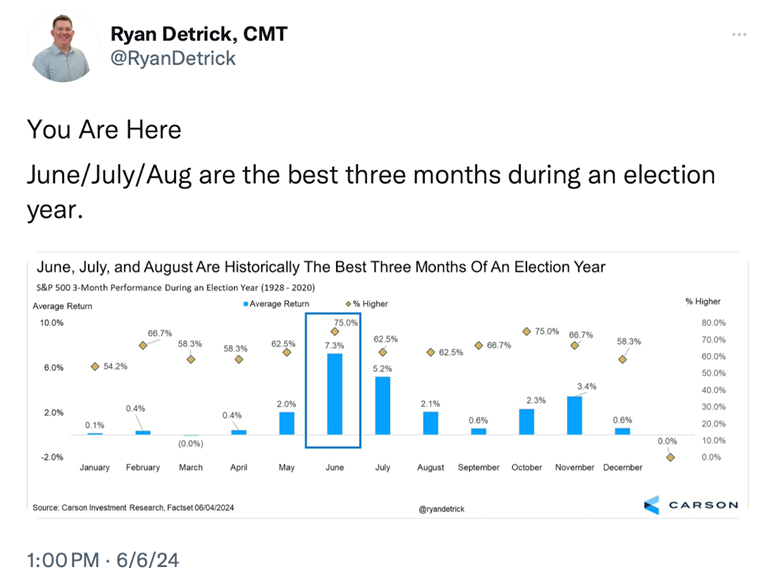Click the July 5.2% bar
The image size is (759, 568).
[x=383, y=405]
